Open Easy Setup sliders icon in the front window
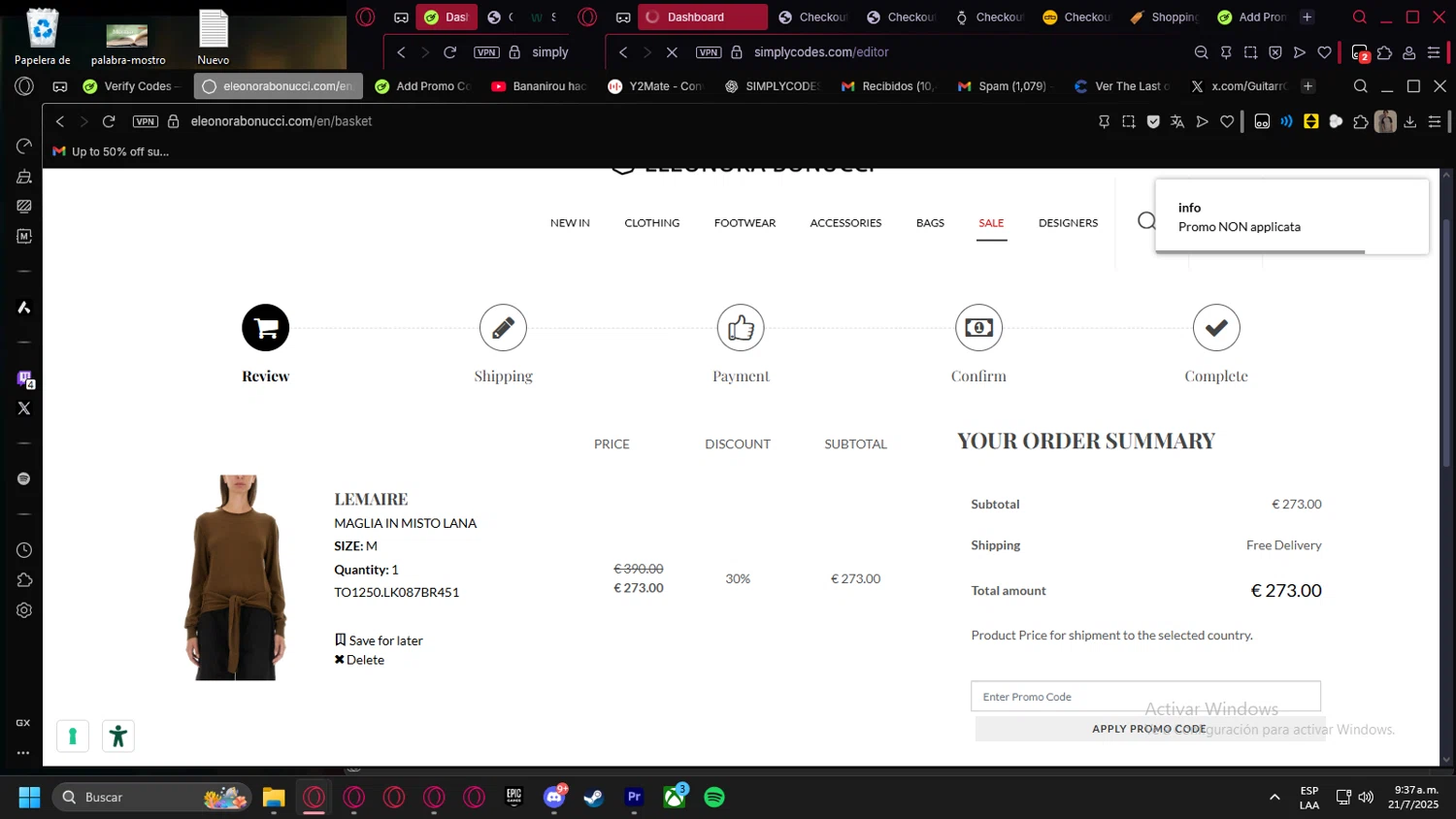Viewport: 1456px width, 819px height. click(1435, 121)
